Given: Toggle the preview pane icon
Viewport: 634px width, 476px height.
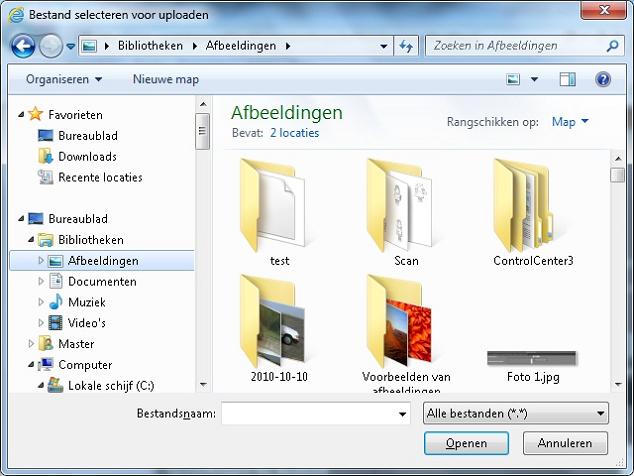Looking at the screenshot, I should pos(568,79).
